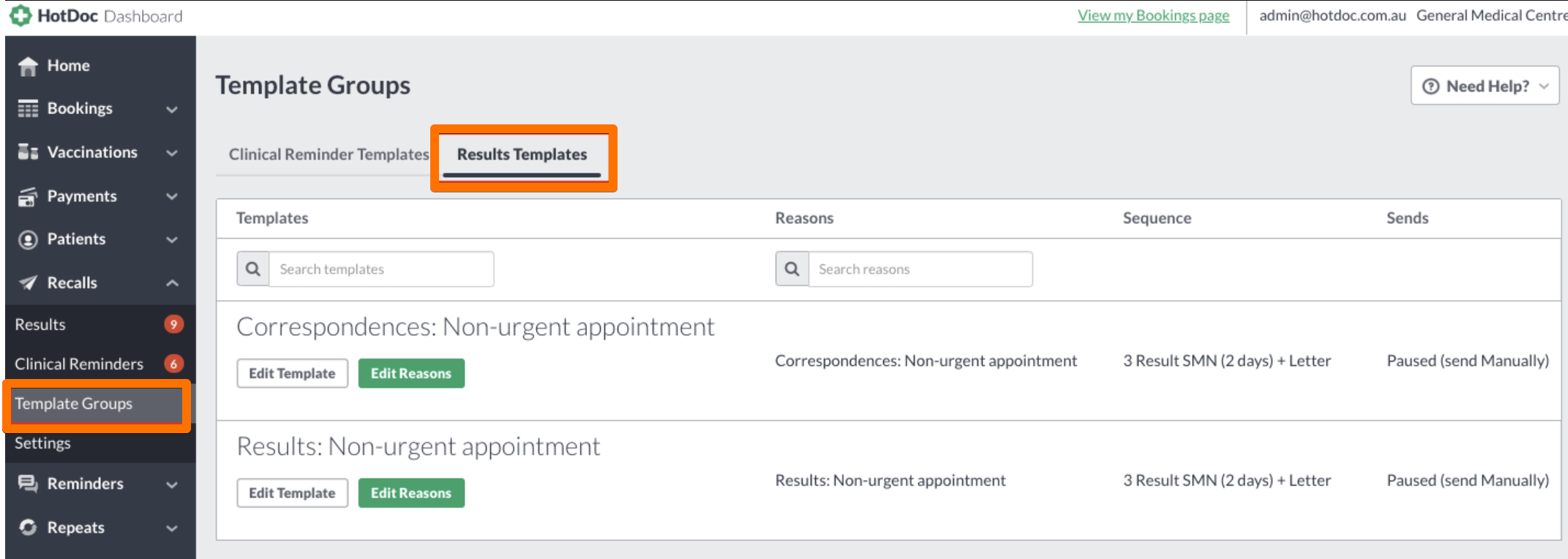
Task: Open the Need Help dropdown
Action: pyautogui.click(x=1485, y=86)
